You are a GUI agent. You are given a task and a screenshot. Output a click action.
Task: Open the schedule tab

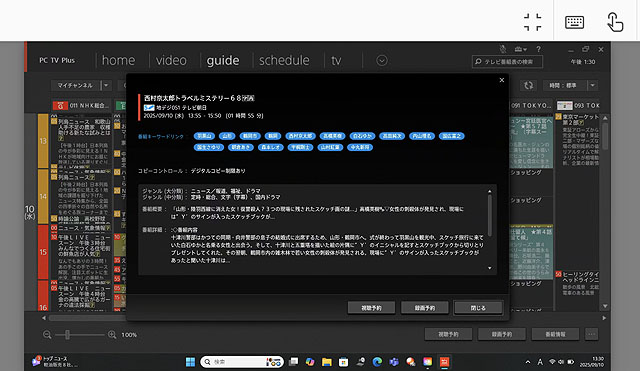pos(284,60)
